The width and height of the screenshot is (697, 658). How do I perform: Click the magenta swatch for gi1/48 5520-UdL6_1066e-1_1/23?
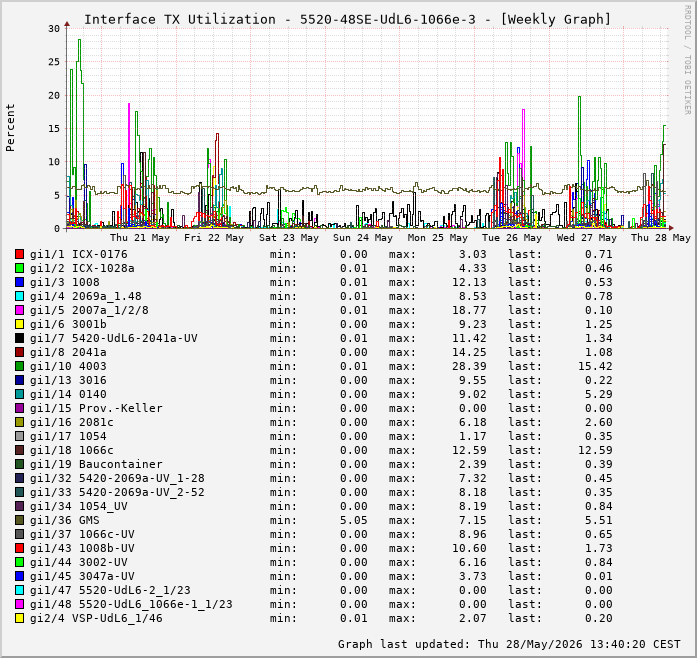point(19,604)
